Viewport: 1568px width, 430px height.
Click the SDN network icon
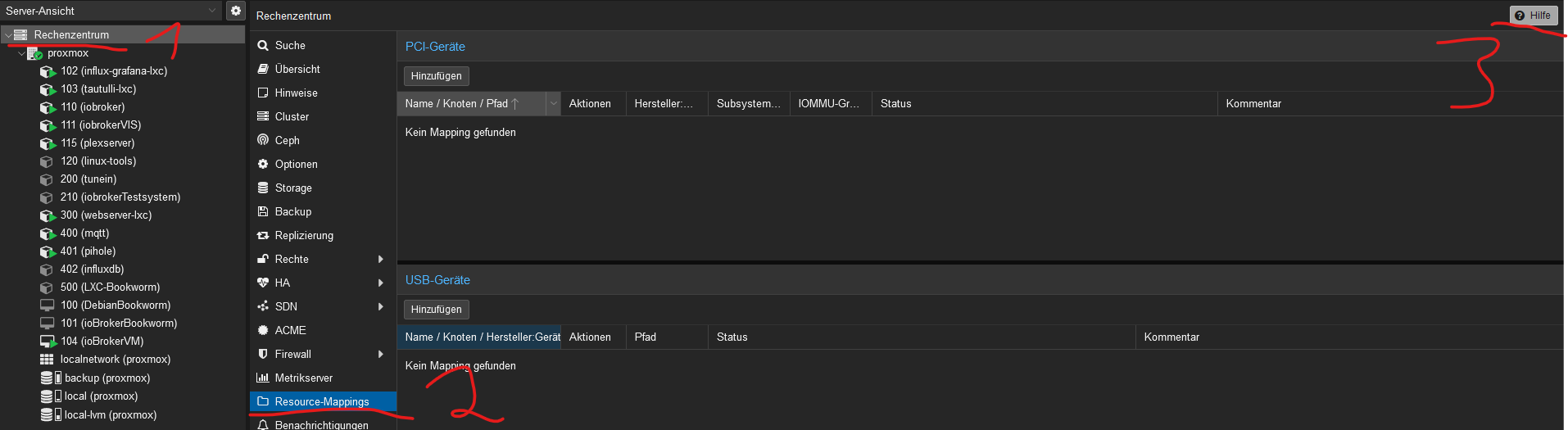pyautogui.click(x=263, y=306)
